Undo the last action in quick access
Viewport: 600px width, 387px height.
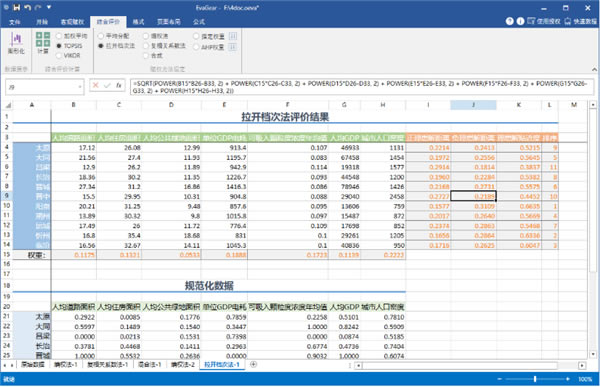coord(27,7)
